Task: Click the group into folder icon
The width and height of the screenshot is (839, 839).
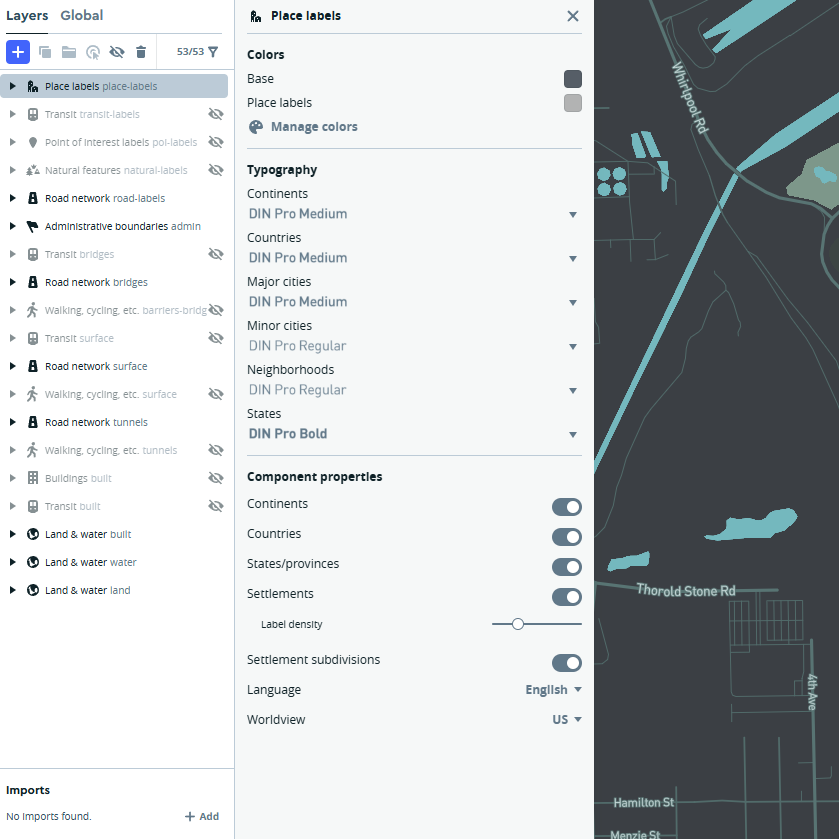Action: click(68, 51)
